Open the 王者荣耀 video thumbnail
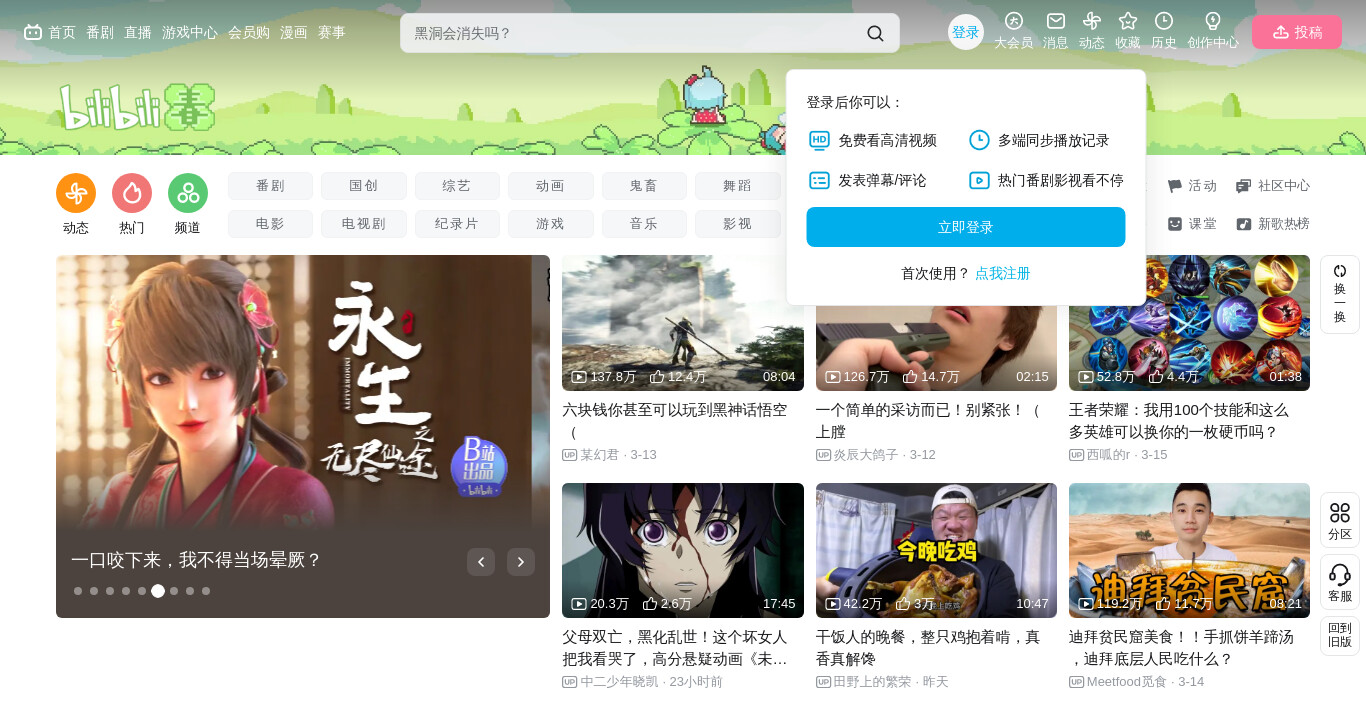 [x=1189, y=323]
